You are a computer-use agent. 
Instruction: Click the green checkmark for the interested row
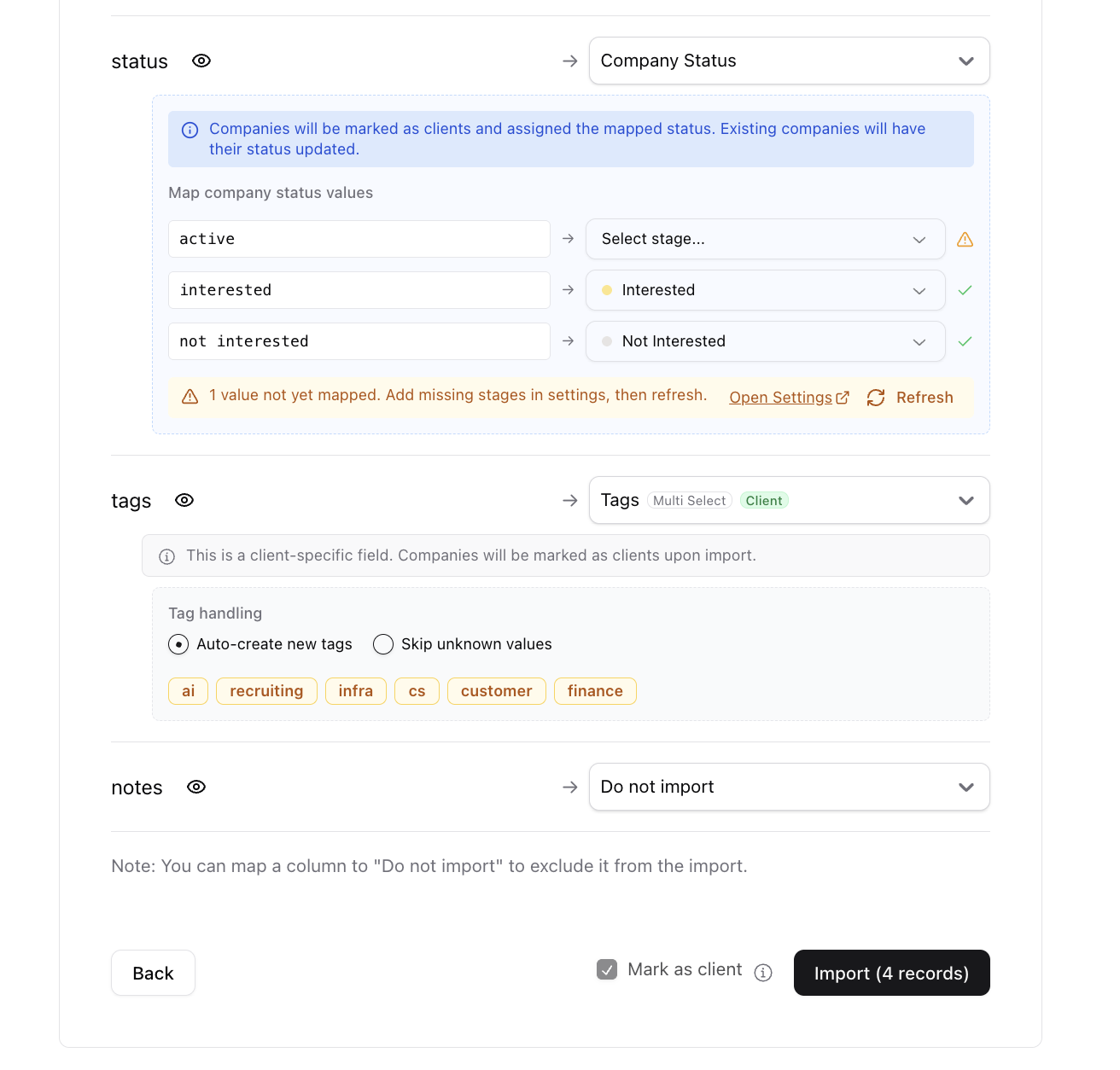[965, 290]
